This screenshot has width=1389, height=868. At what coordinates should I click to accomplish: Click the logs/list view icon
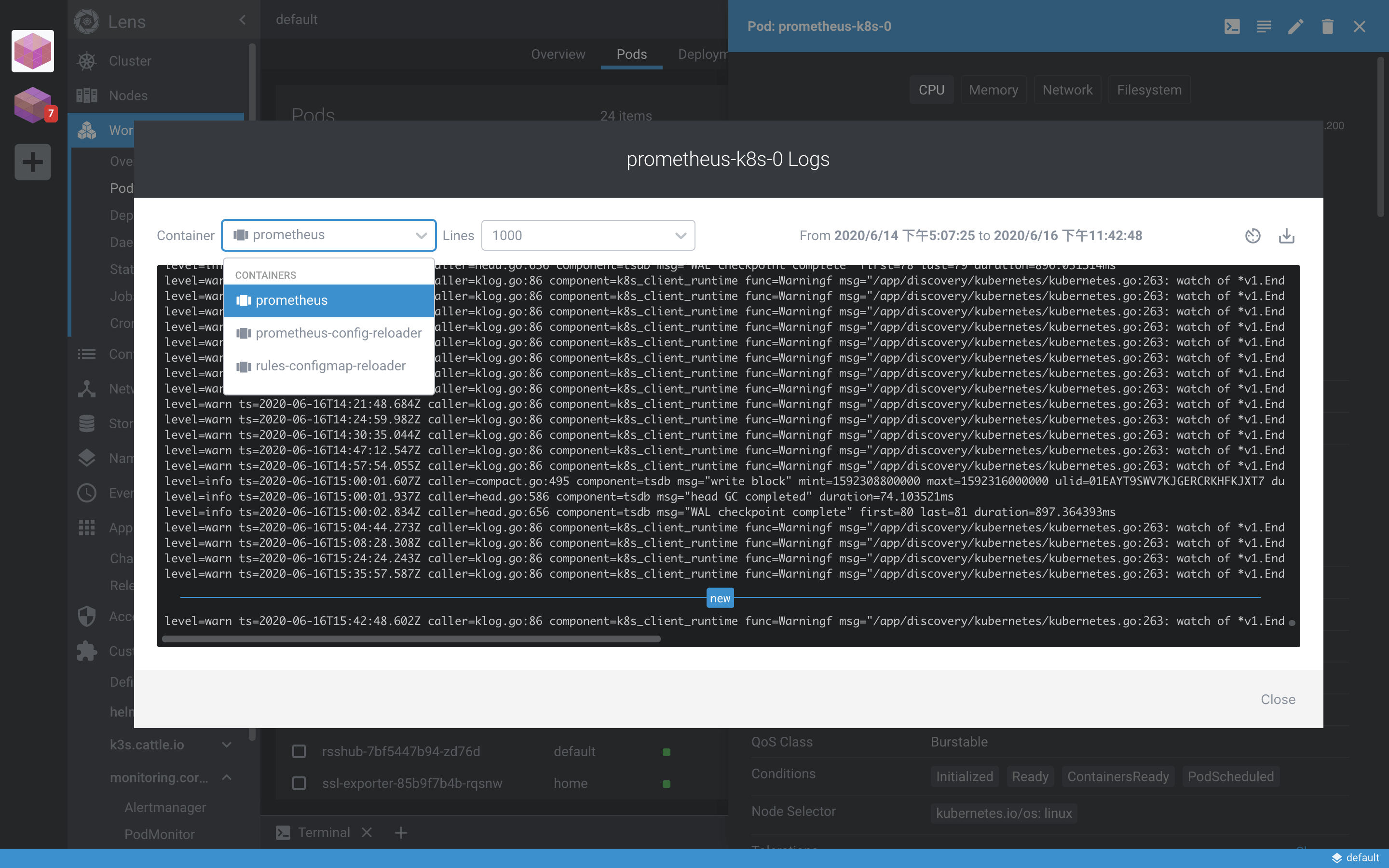[x=1263, y=26]
